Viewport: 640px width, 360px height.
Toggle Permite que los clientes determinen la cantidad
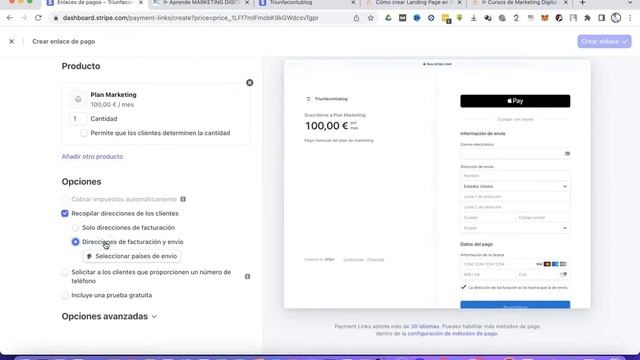click(84, 133)
